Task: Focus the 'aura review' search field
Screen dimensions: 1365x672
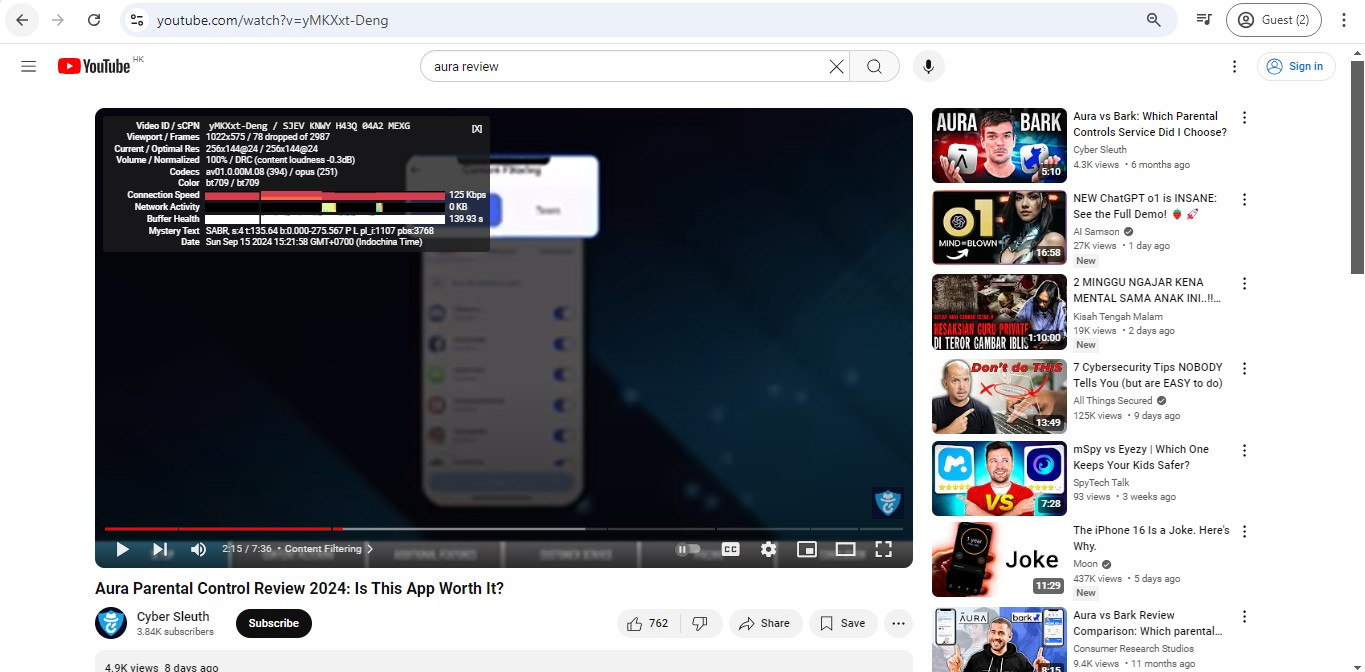Action: click(x=627, y=66)
